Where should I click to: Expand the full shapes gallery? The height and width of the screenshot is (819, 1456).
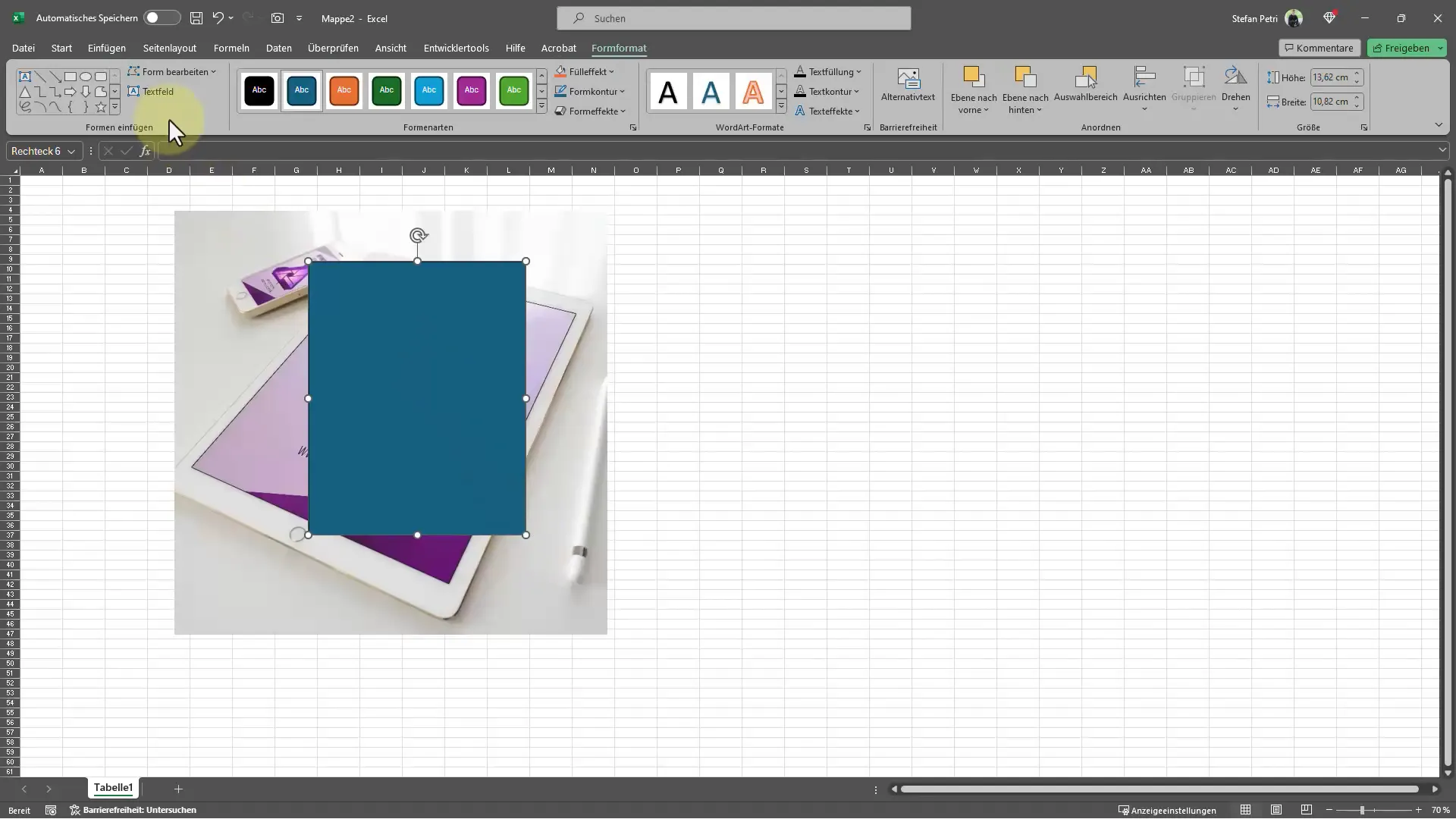click(x=115, y=107)
